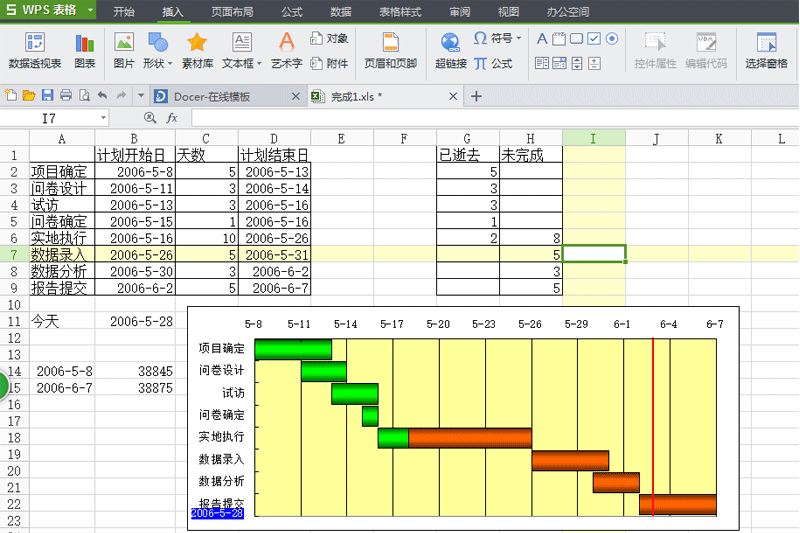Screen dimensions: 800x533
Task: Switch to the Docer-在线模板 document tab
Action: [212, 96]
